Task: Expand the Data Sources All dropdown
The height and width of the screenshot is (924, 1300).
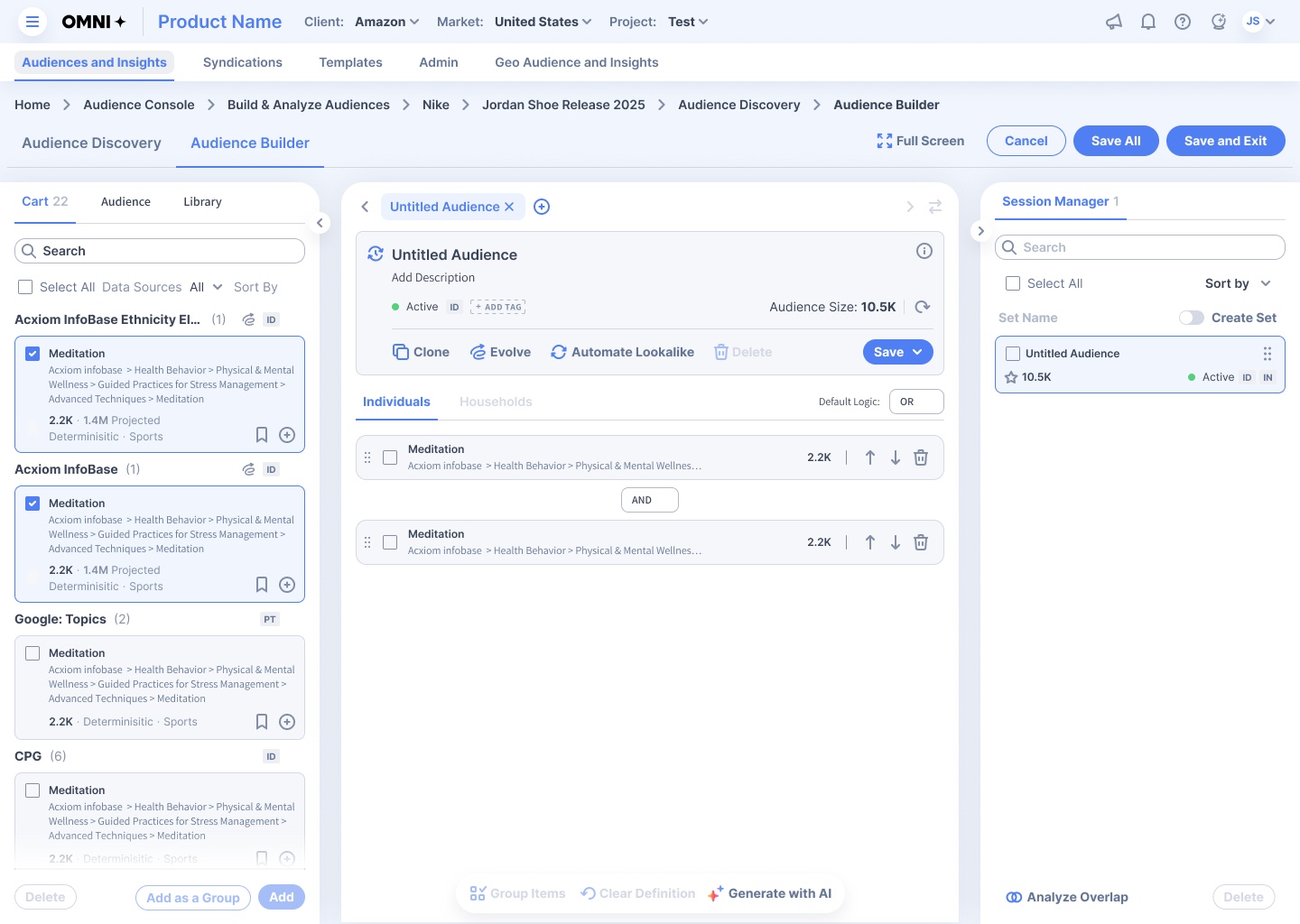Action: pyautogui.click(x=206, y=287)
